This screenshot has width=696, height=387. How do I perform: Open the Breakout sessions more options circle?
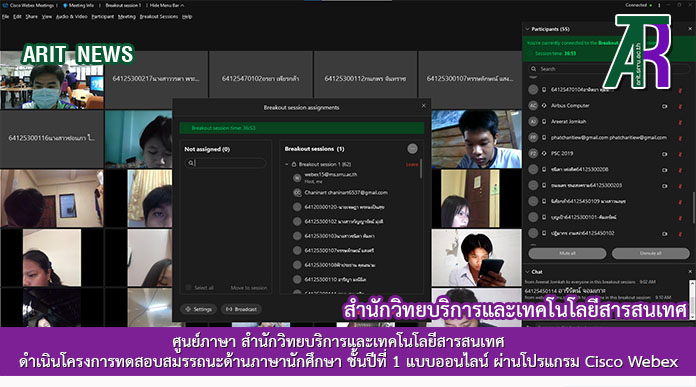point(412,149)
